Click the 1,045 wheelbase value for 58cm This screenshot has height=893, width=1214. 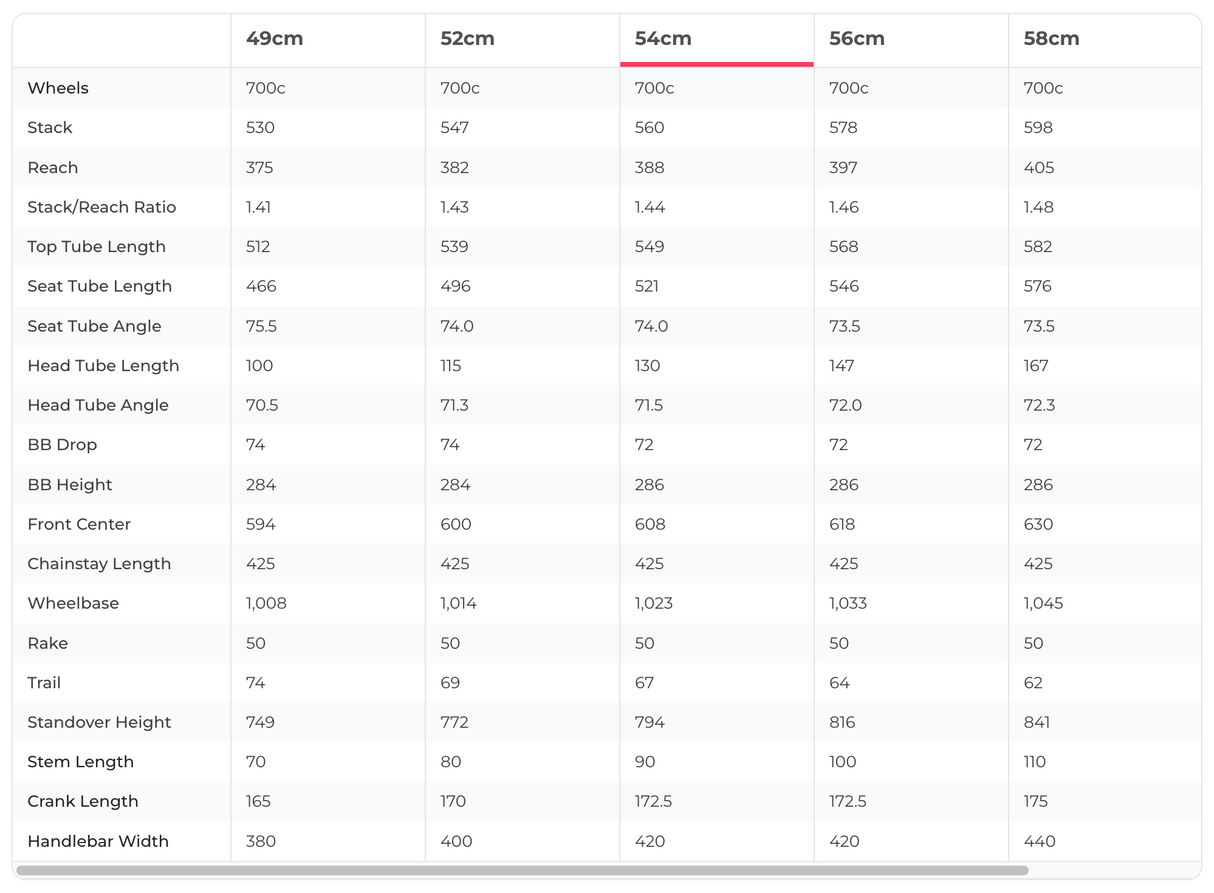1043,603
